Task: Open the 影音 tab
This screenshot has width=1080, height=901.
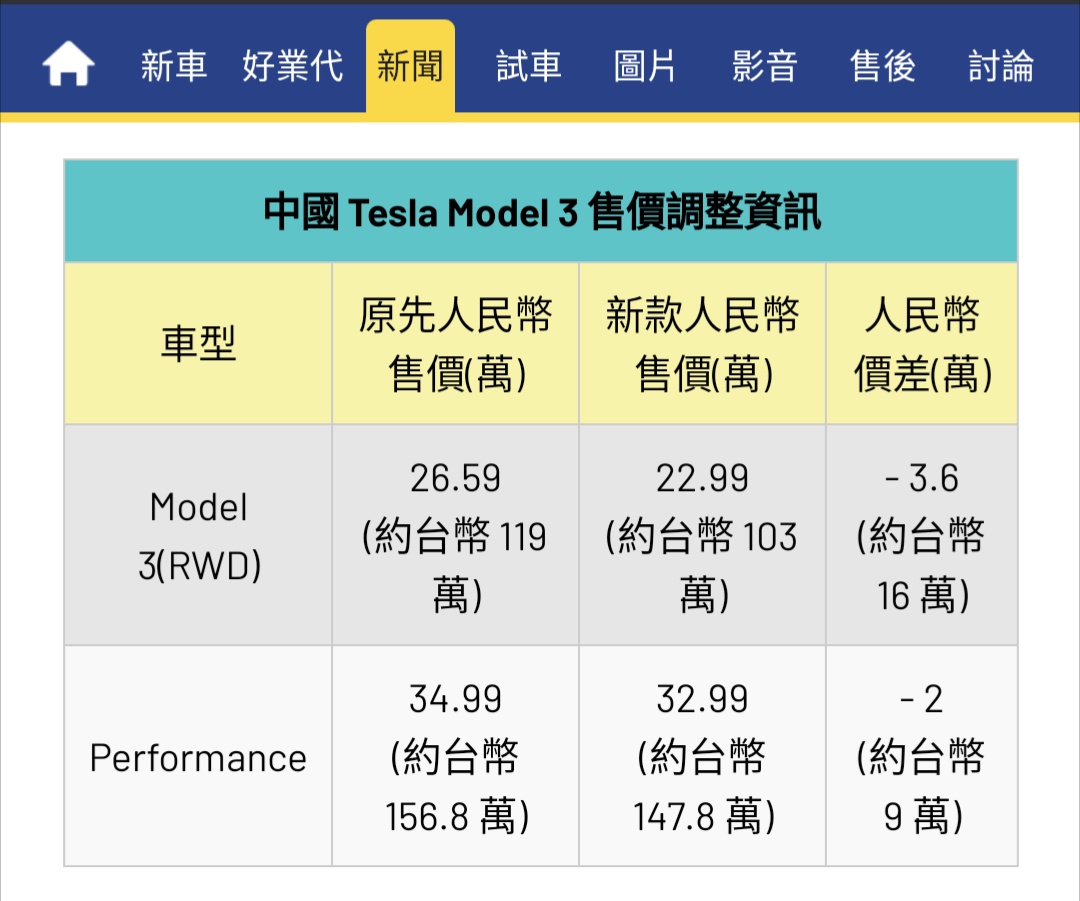Action: click(764, 66)
